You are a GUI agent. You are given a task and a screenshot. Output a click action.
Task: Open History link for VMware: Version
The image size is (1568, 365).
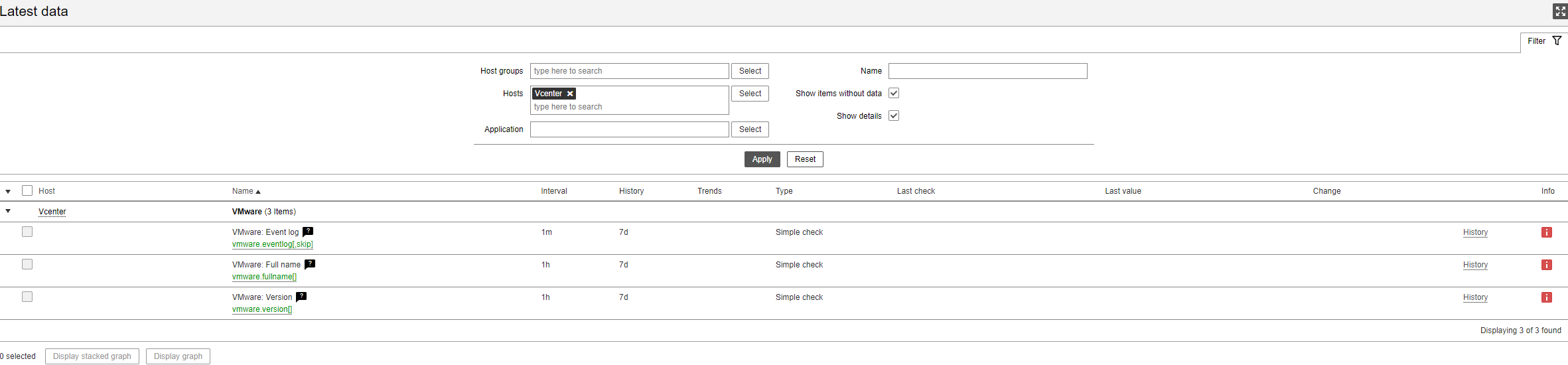click(x=1475, y=297)
